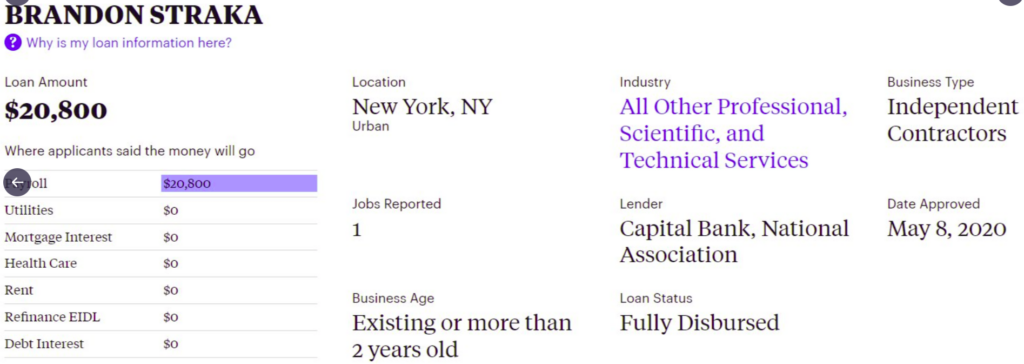Select the Utilities row in the table
This screenshot has width=1024, height=364.
[x=161, y=210]
